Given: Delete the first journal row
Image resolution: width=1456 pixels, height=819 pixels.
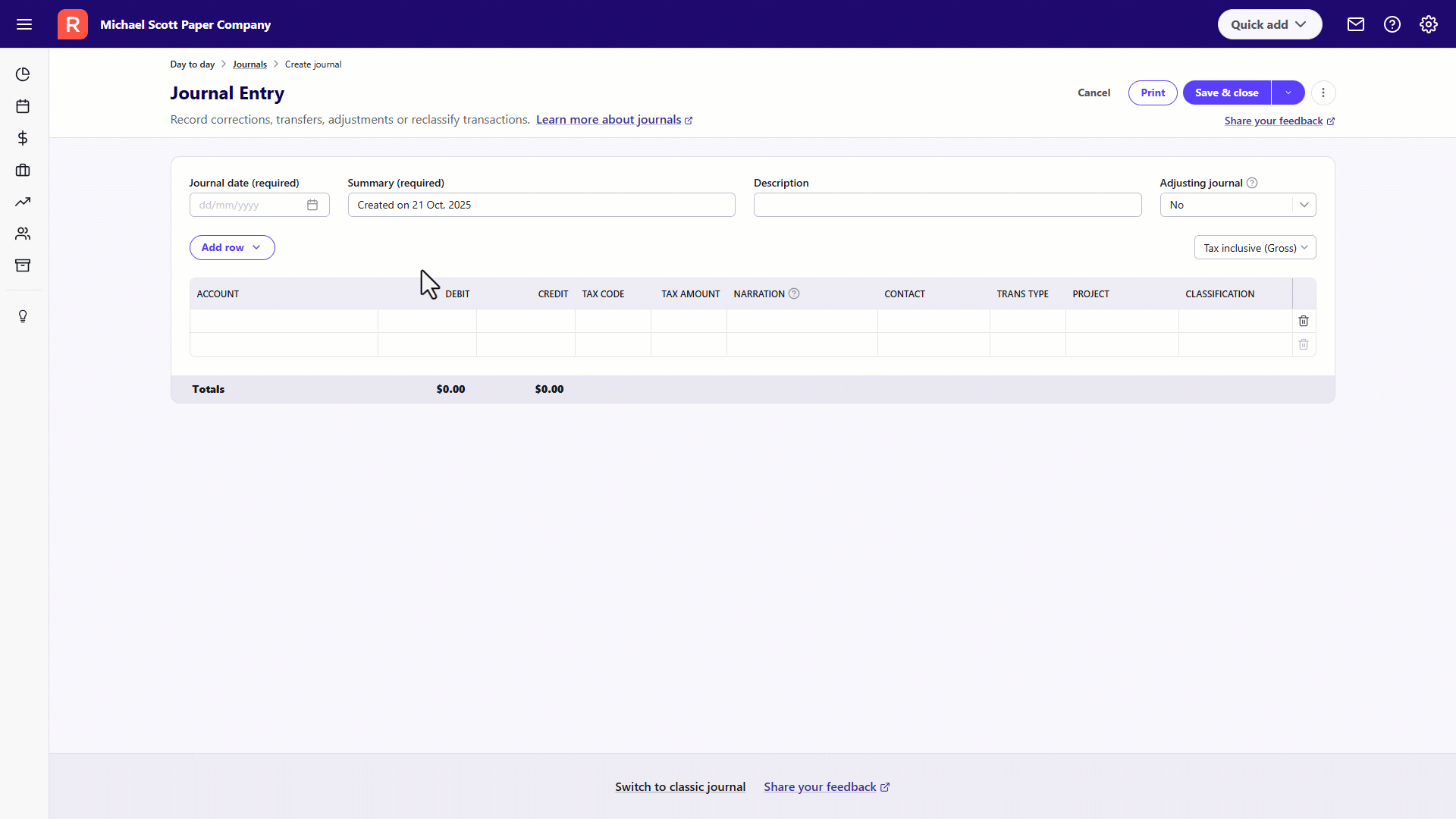Looking at the screenshot, I should (x=1303, y=321).
